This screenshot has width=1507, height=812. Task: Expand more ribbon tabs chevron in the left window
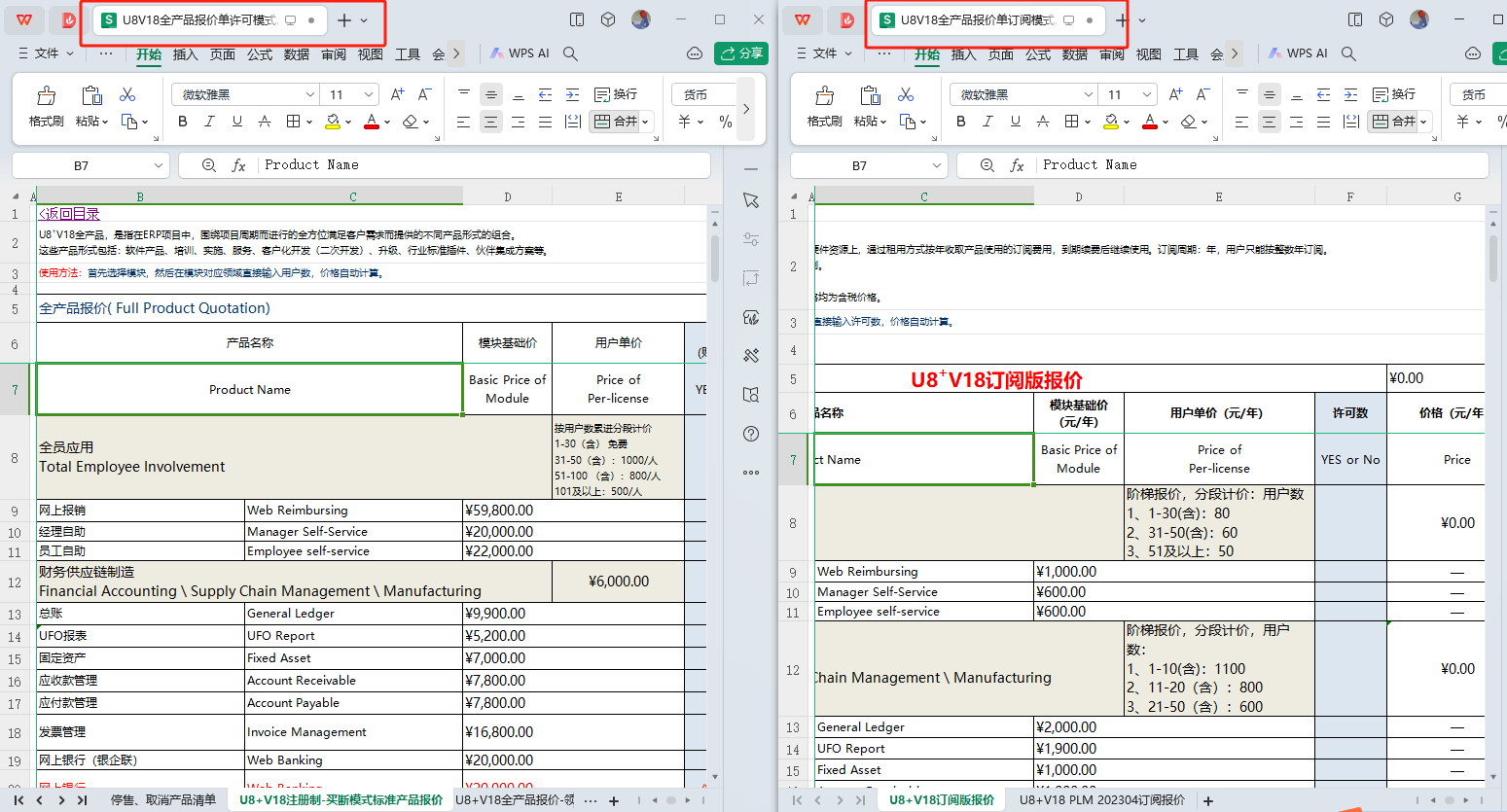point(456,53)
